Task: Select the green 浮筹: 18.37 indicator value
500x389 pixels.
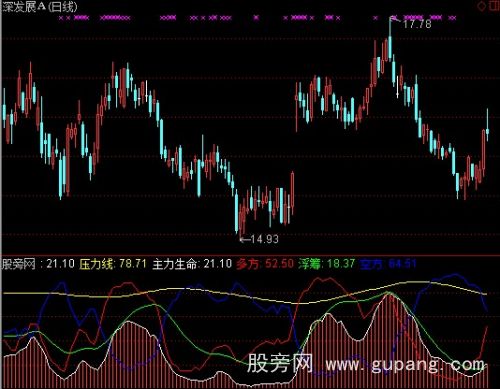Action: (x=326, y=264)
